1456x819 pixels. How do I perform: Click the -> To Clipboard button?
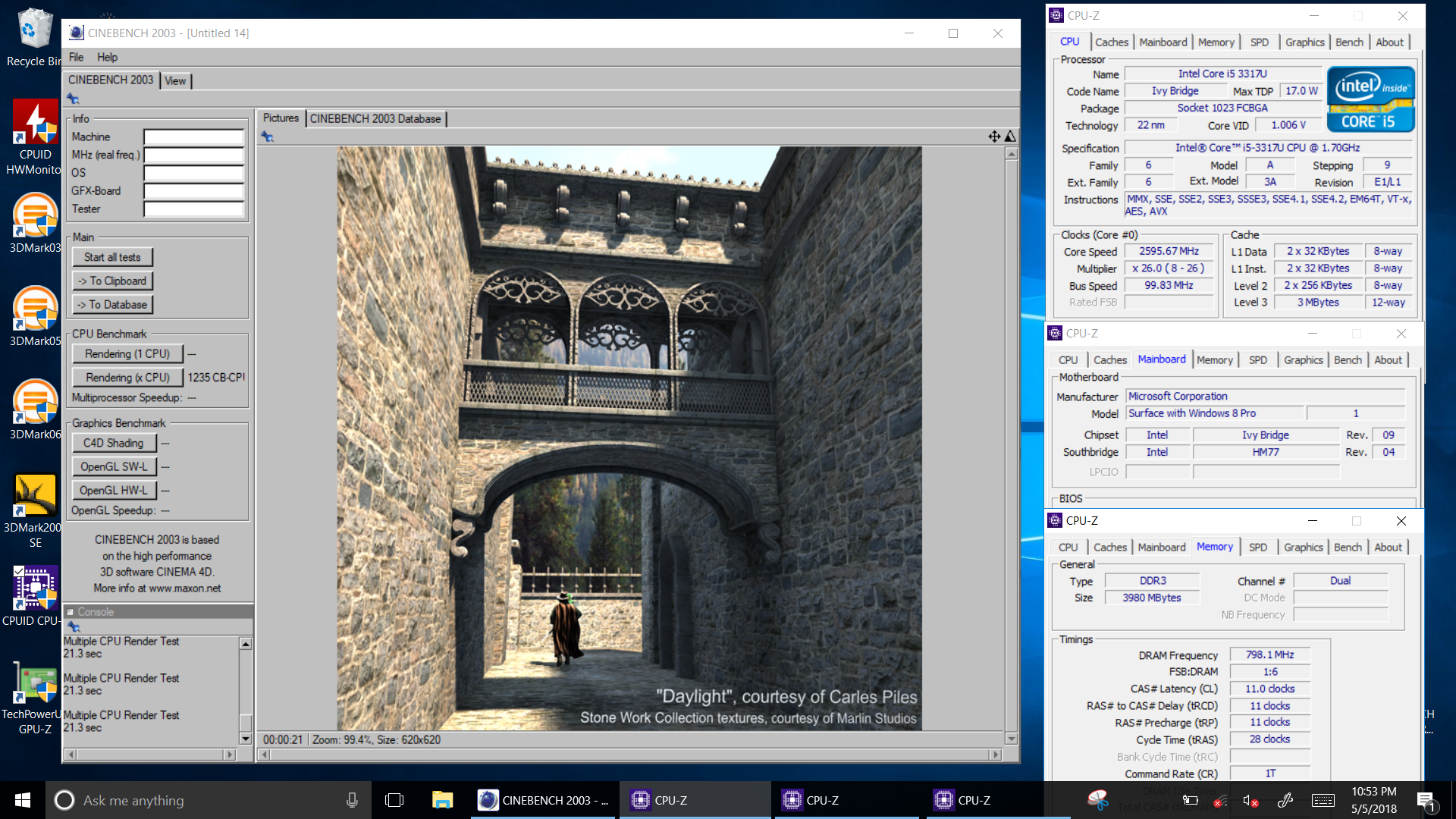coord(112,281)
